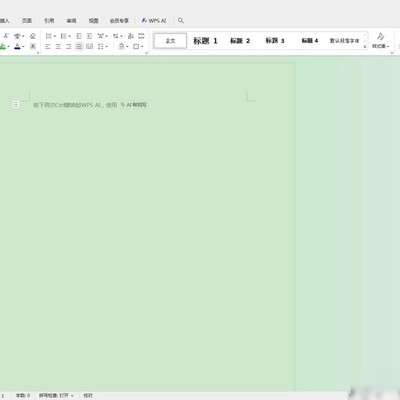
Task: Open paragraph settings dialog launcher
Action: (146, 53)
